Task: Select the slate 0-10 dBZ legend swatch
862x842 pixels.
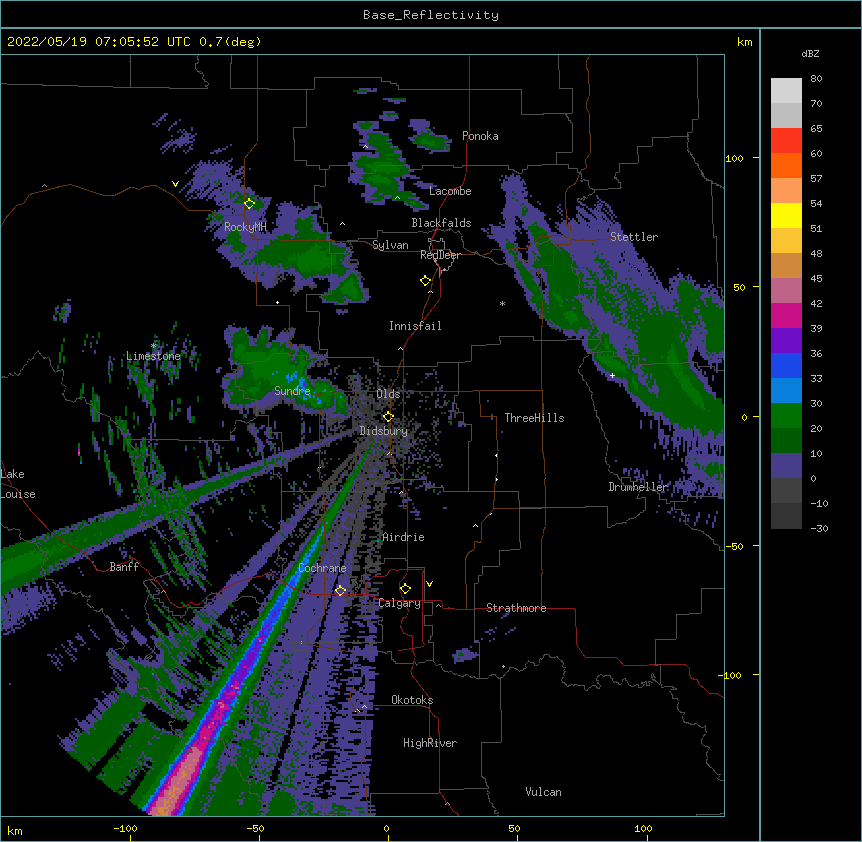Action: point(786,466)
